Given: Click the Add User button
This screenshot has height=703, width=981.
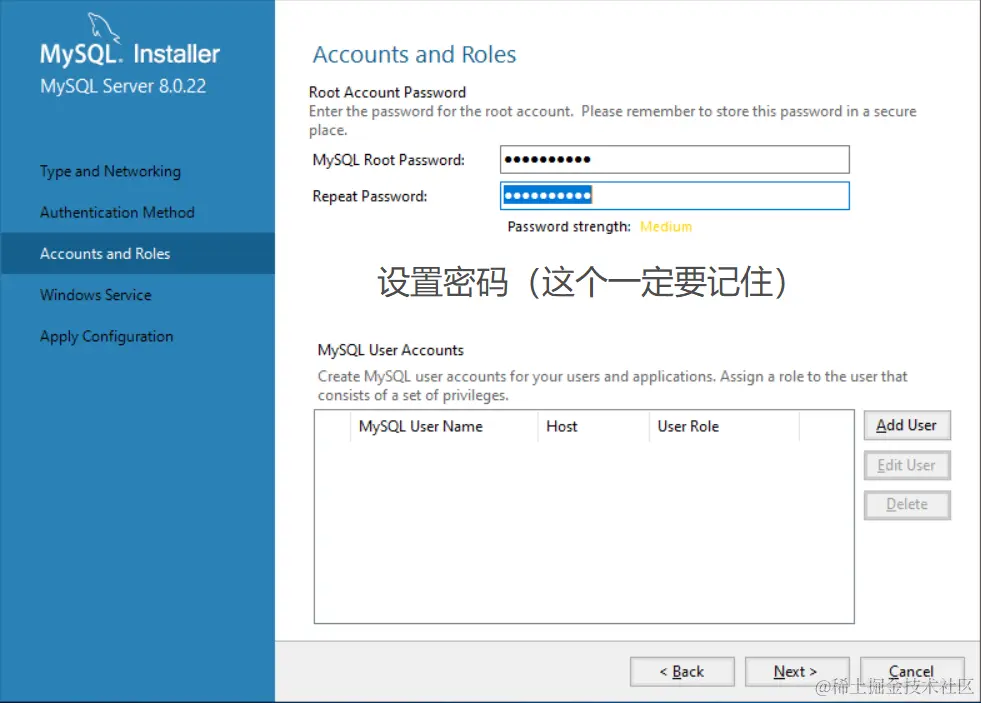Looking at the screenshot, I should coord(907,425).
